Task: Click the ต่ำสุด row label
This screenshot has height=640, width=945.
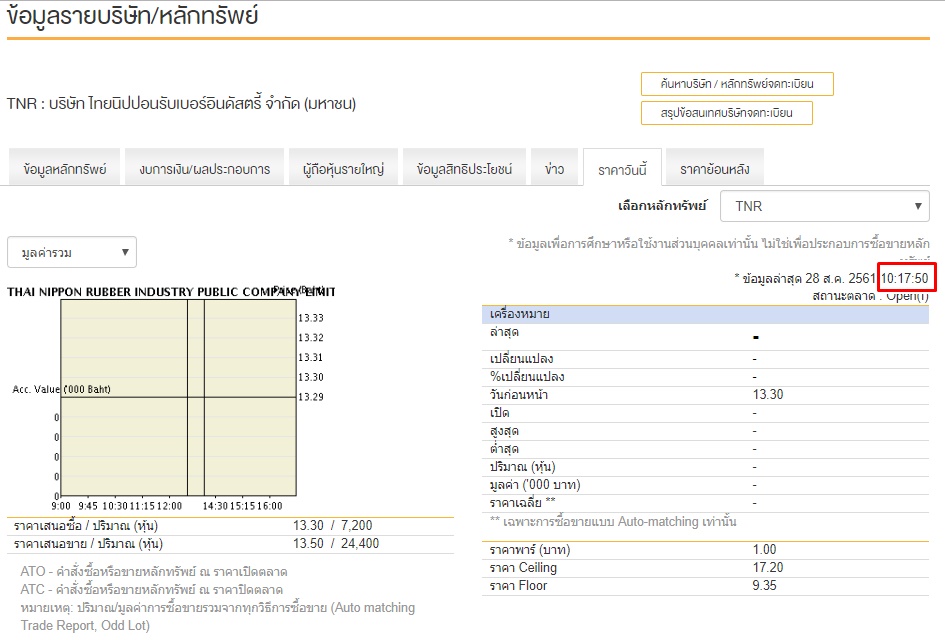Action: (x=504, y=449)
